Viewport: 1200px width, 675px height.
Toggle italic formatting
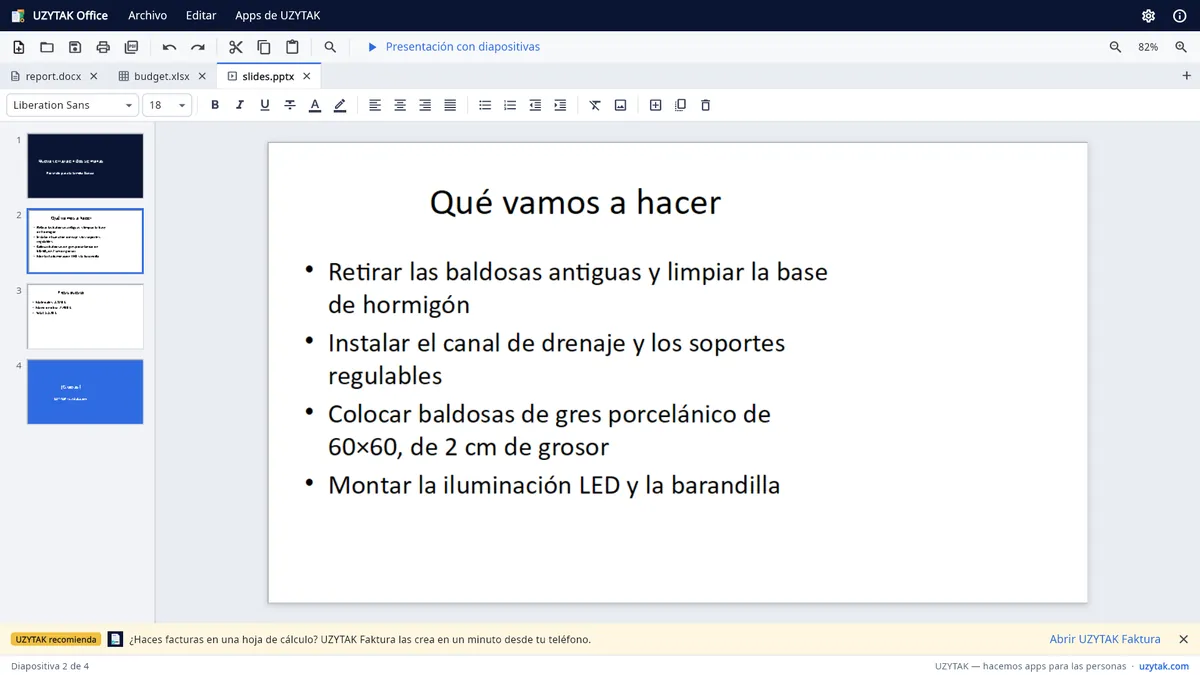pos(240,105)
